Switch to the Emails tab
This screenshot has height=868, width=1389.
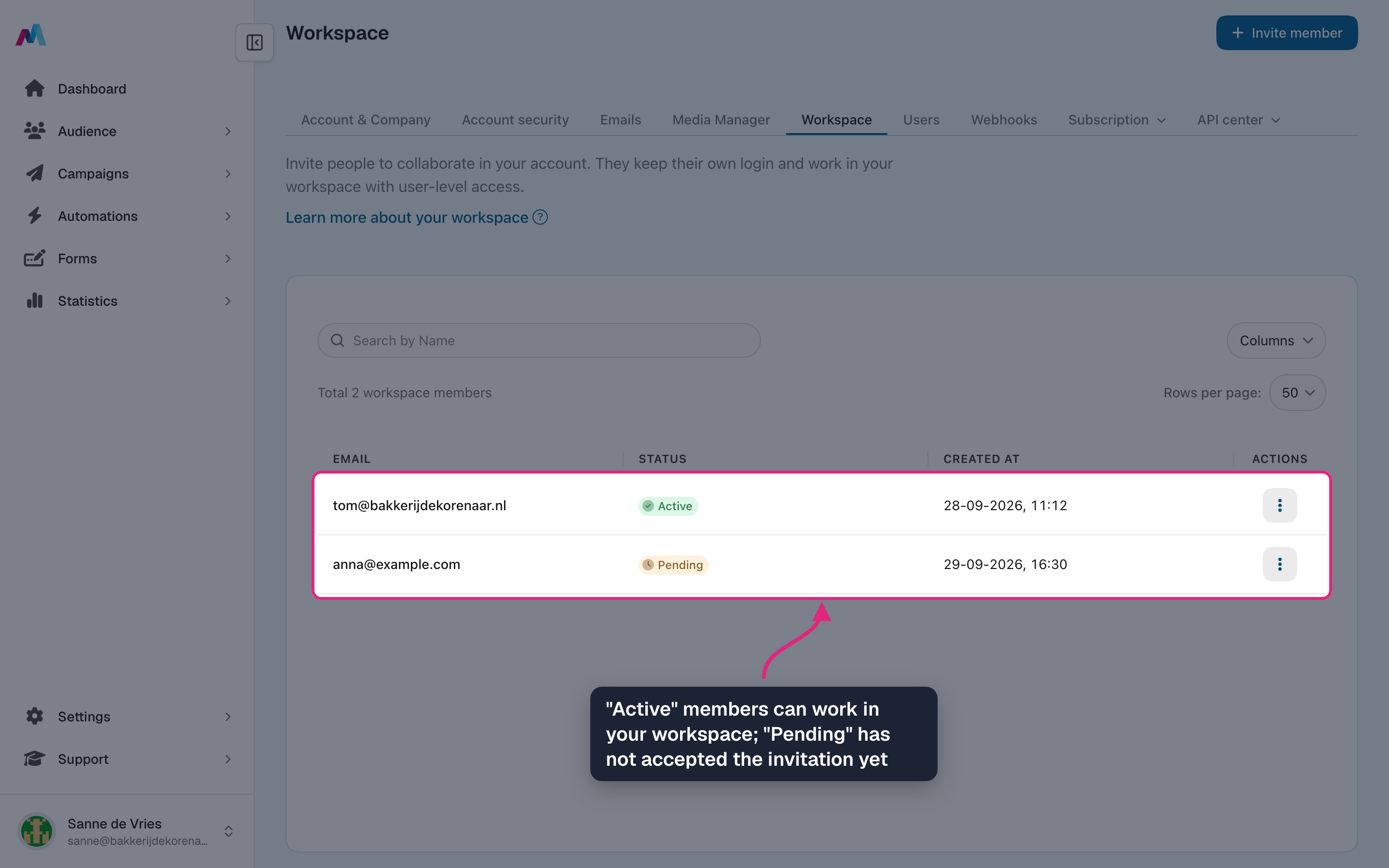click(620, 120)
